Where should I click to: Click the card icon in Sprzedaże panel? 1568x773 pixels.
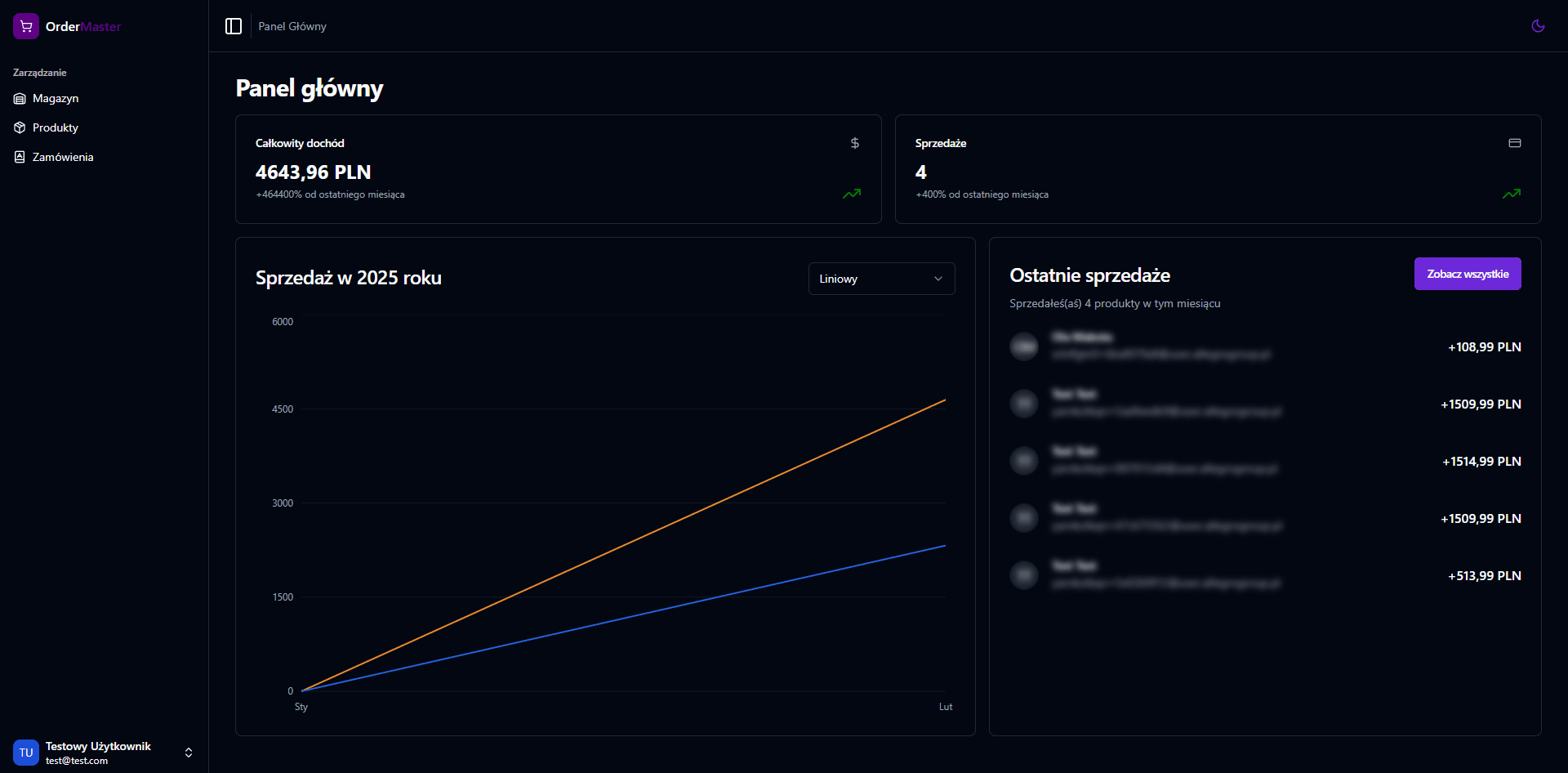pos(1514,143)
